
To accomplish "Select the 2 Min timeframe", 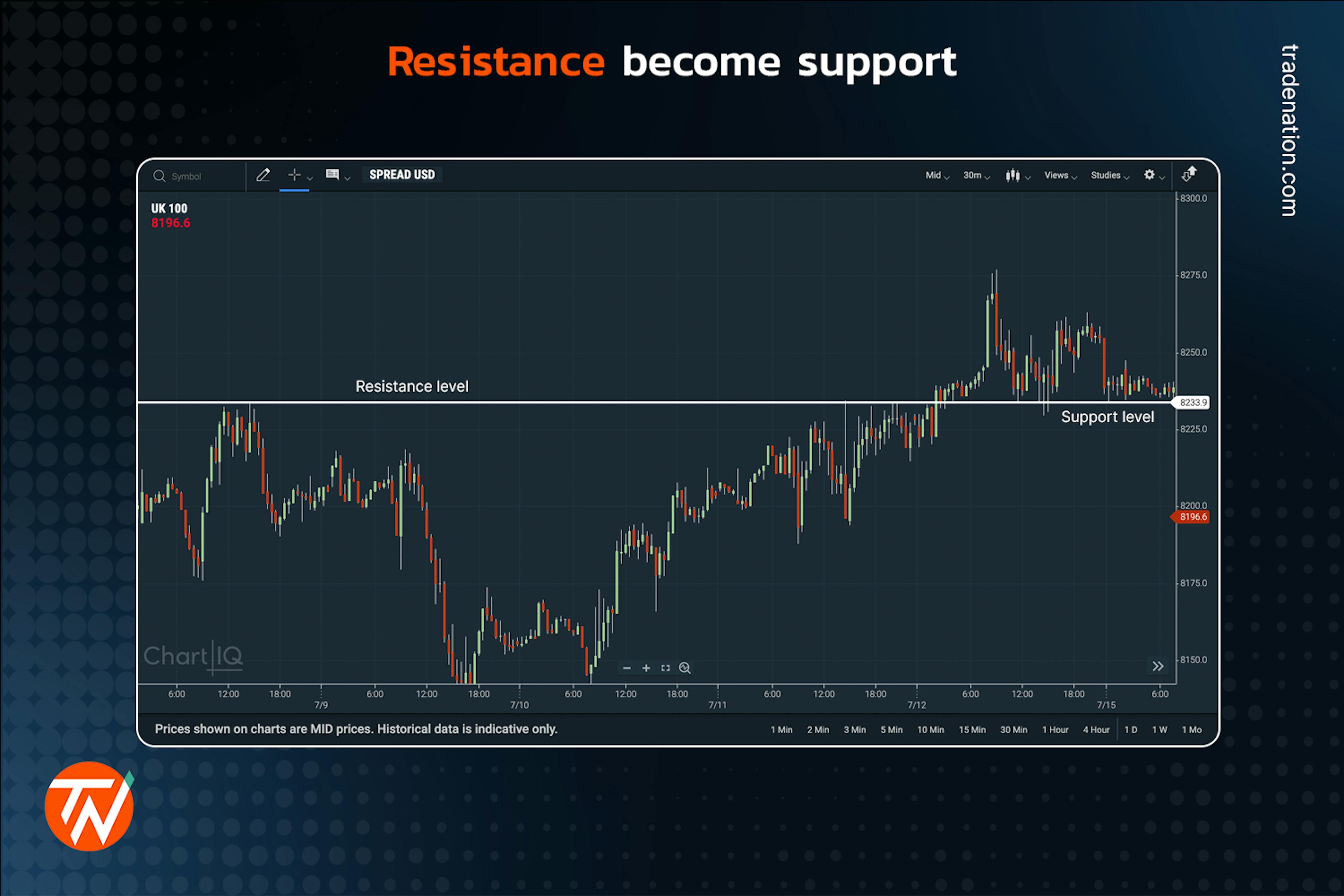I will (818, 730).
